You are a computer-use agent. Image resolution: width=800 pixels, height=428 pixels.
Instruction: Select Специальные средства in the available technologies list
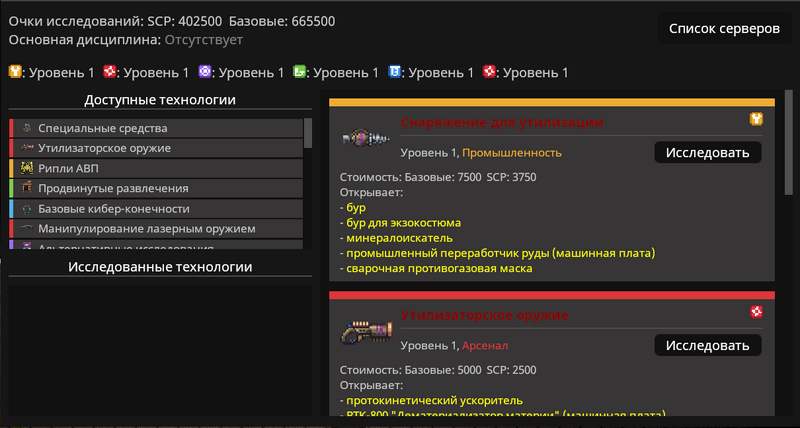click(156, 128)
